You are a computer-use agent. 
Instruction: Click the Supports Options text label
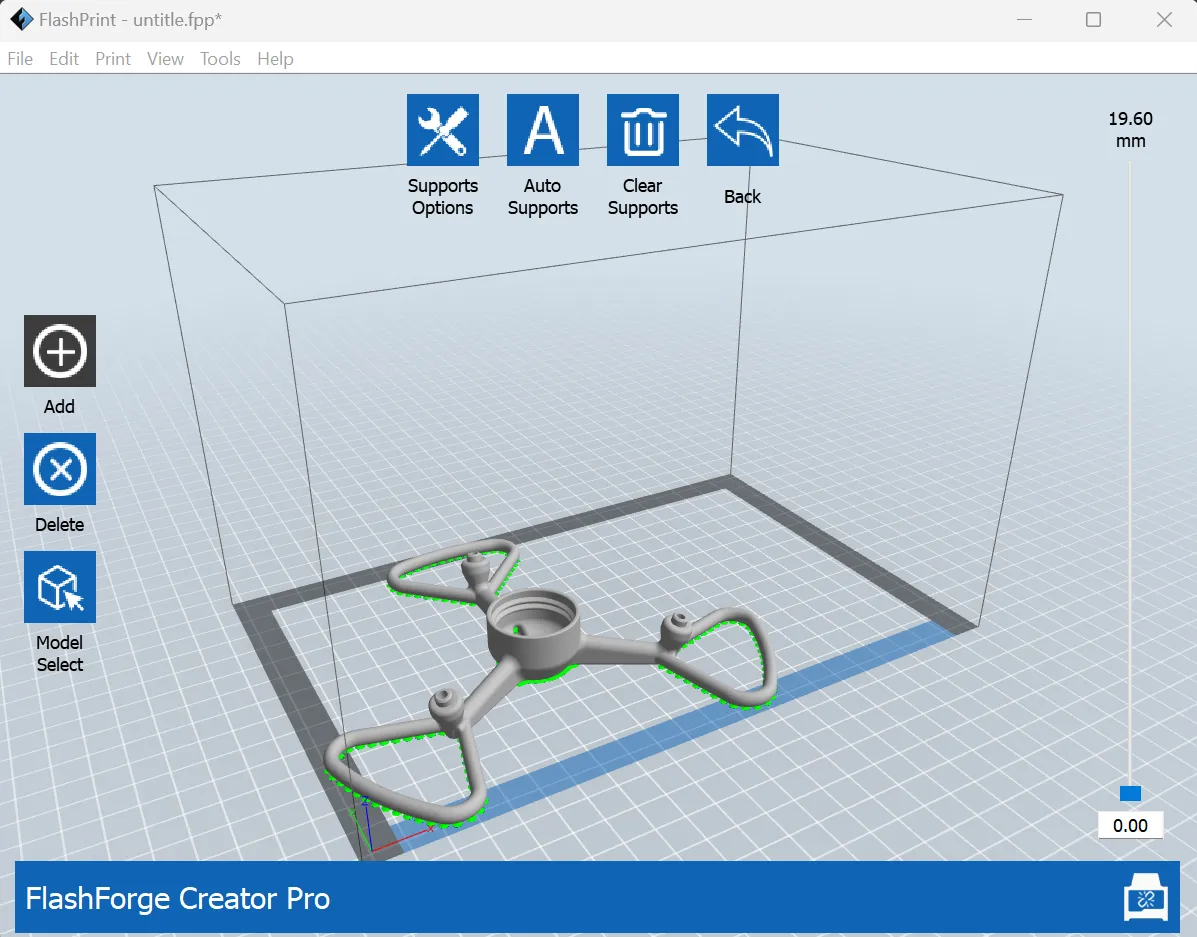[x=443, y=197]
